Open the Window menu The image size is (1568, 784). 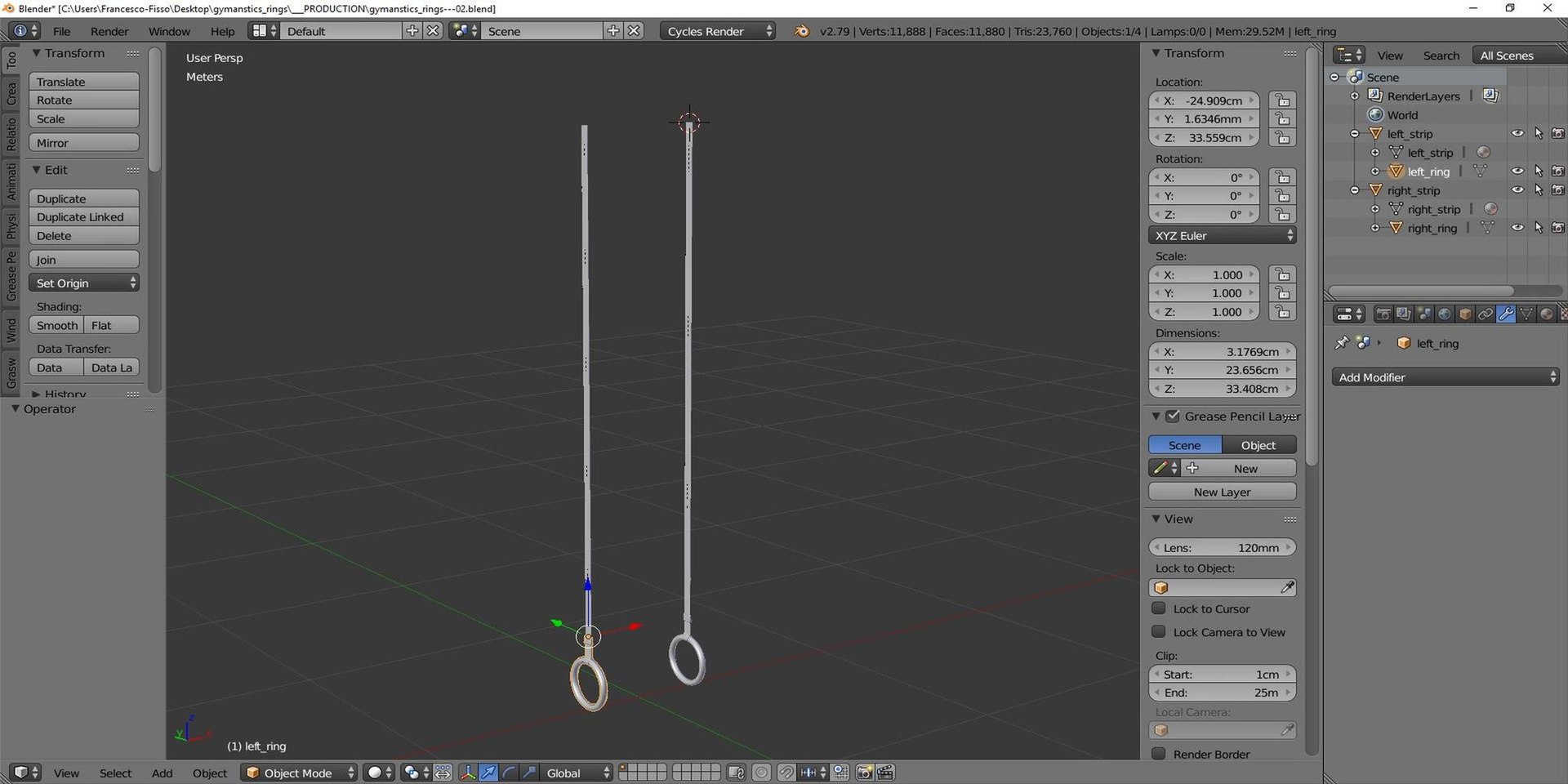(169, 31)
